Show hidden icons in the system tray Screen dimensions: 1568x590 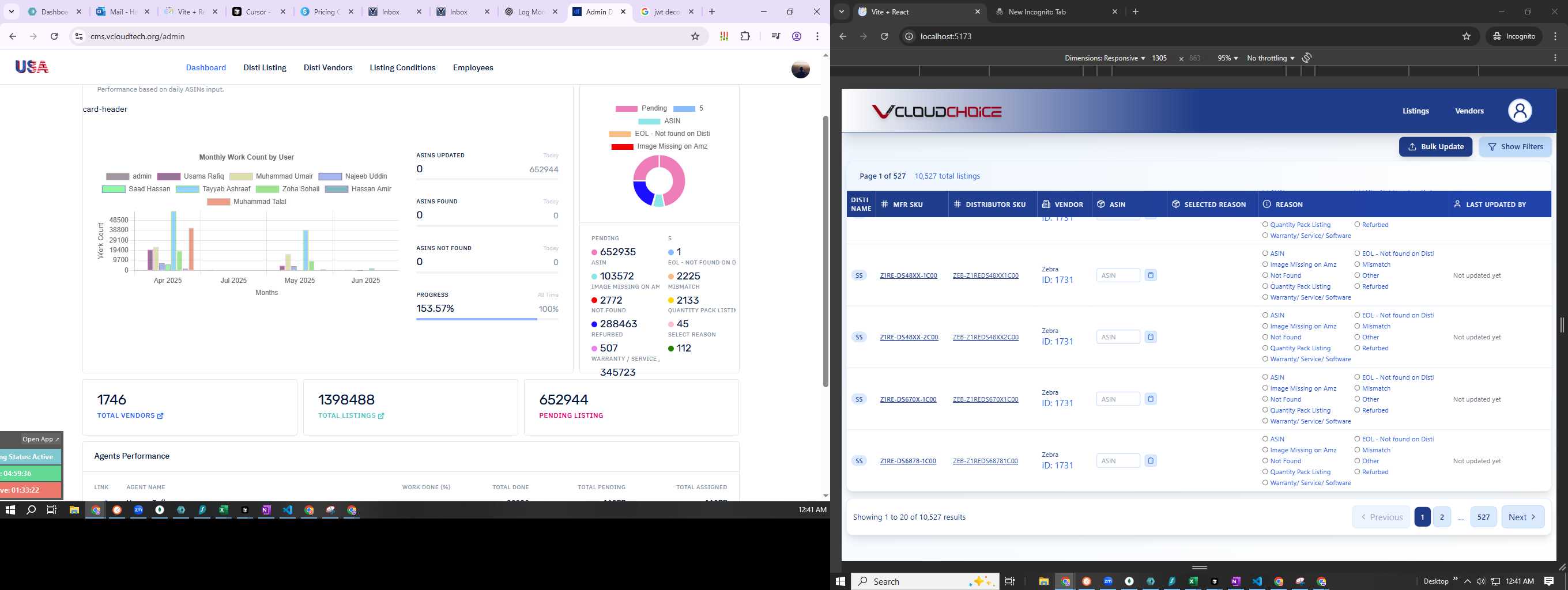(x=1468, y=581)
